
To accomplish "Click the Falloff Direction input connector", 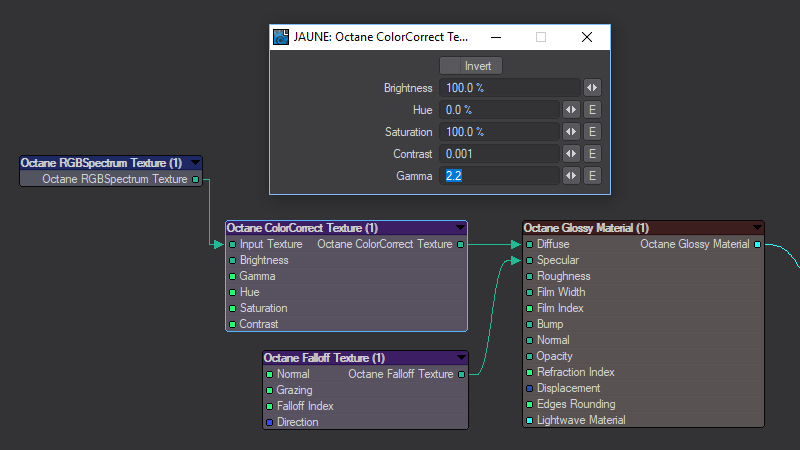I will [269, 422].
